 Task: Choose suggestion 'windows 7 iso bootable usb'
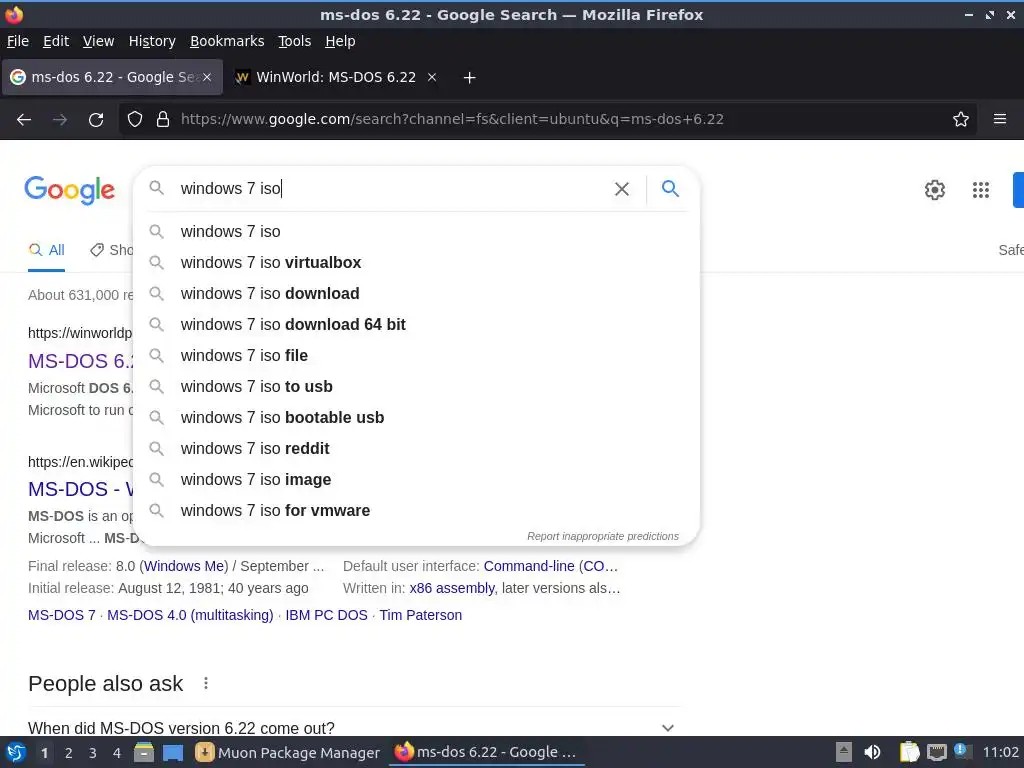[417, 417]
